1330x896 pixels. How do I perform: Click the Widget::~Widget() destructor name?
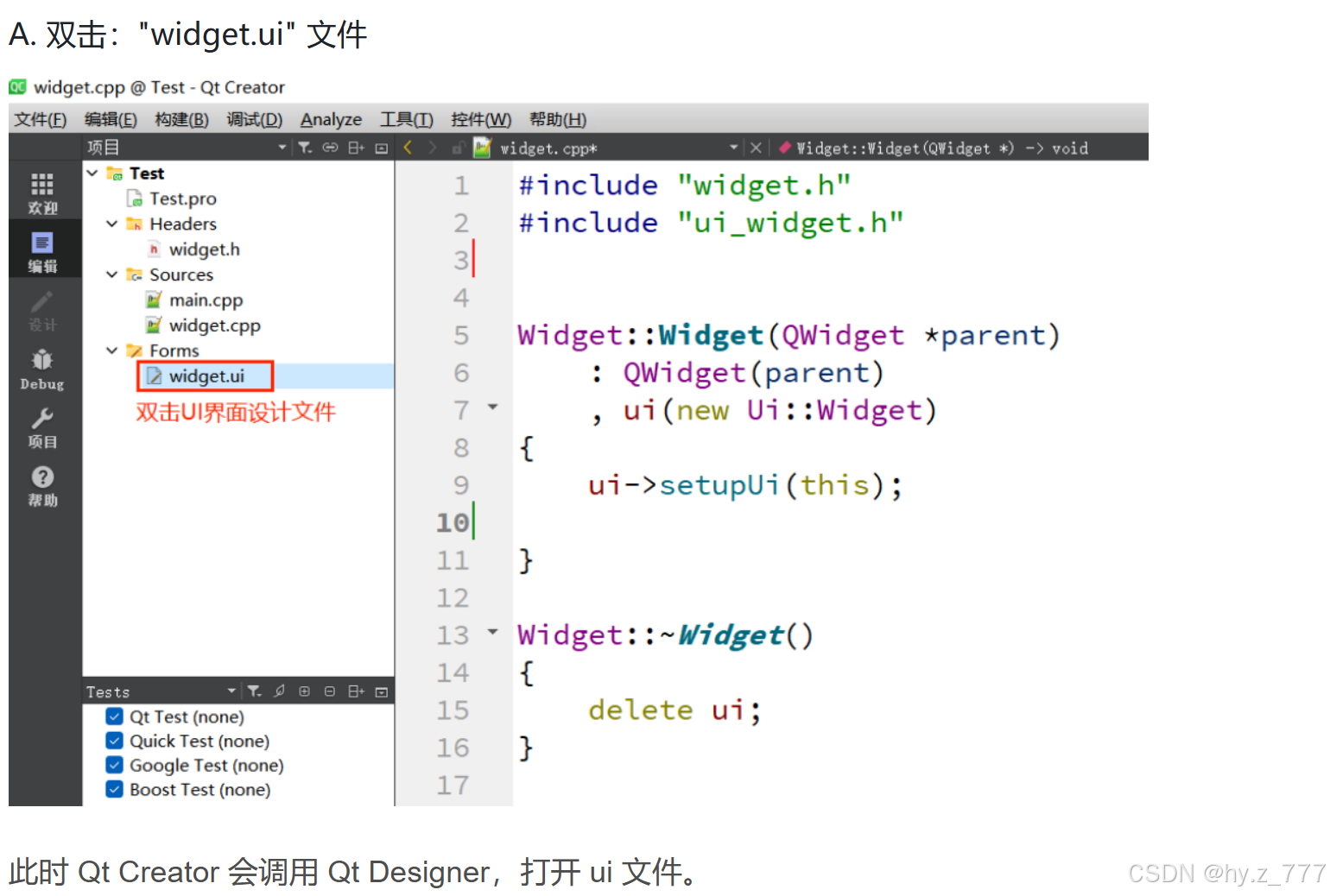point(665,635)
